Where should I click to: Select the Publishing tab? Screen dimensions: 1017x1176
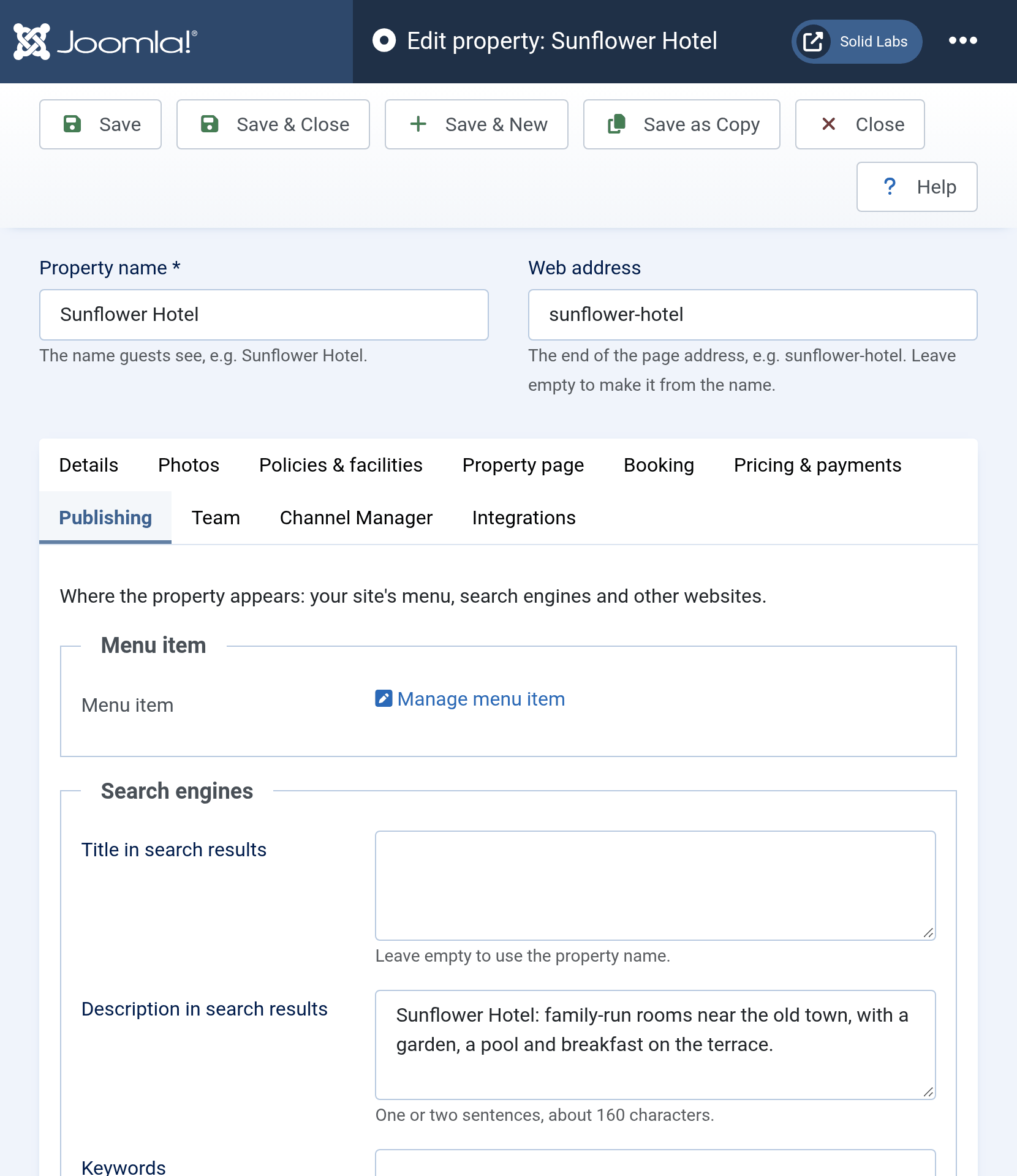pos(105,518)
